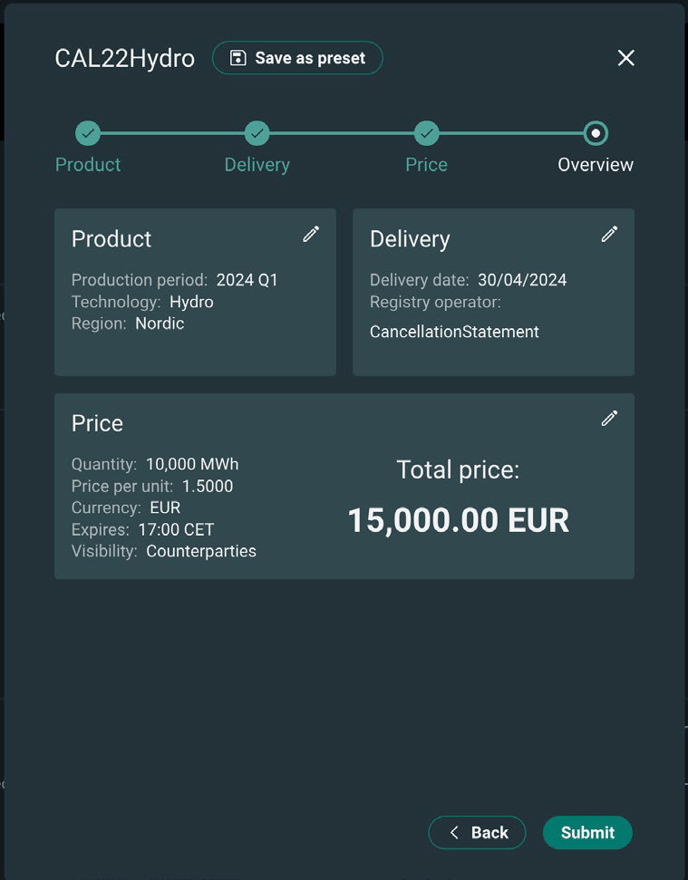Click the Delivery card's edit pencil
The height and width of the screenshot is (880, 688).
pos(609,234)
